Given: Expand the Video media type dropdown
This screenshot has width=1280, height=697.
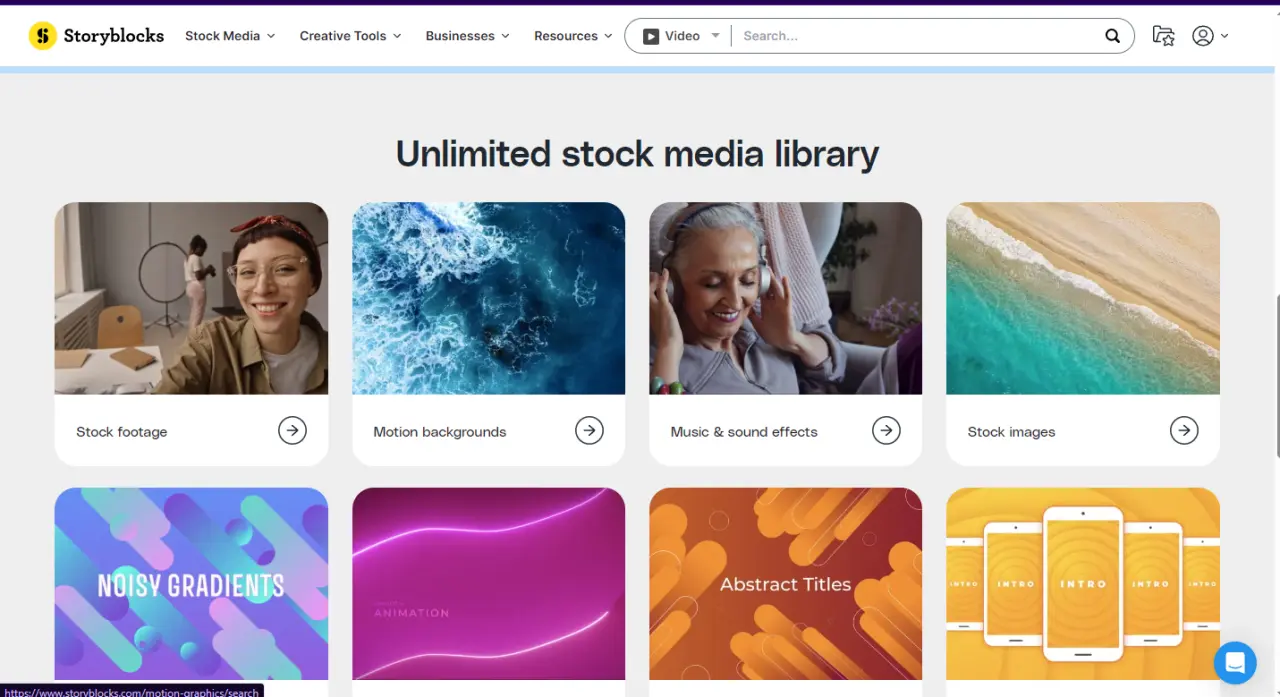Looking at the screenshot, I should (x=682, y=36).
